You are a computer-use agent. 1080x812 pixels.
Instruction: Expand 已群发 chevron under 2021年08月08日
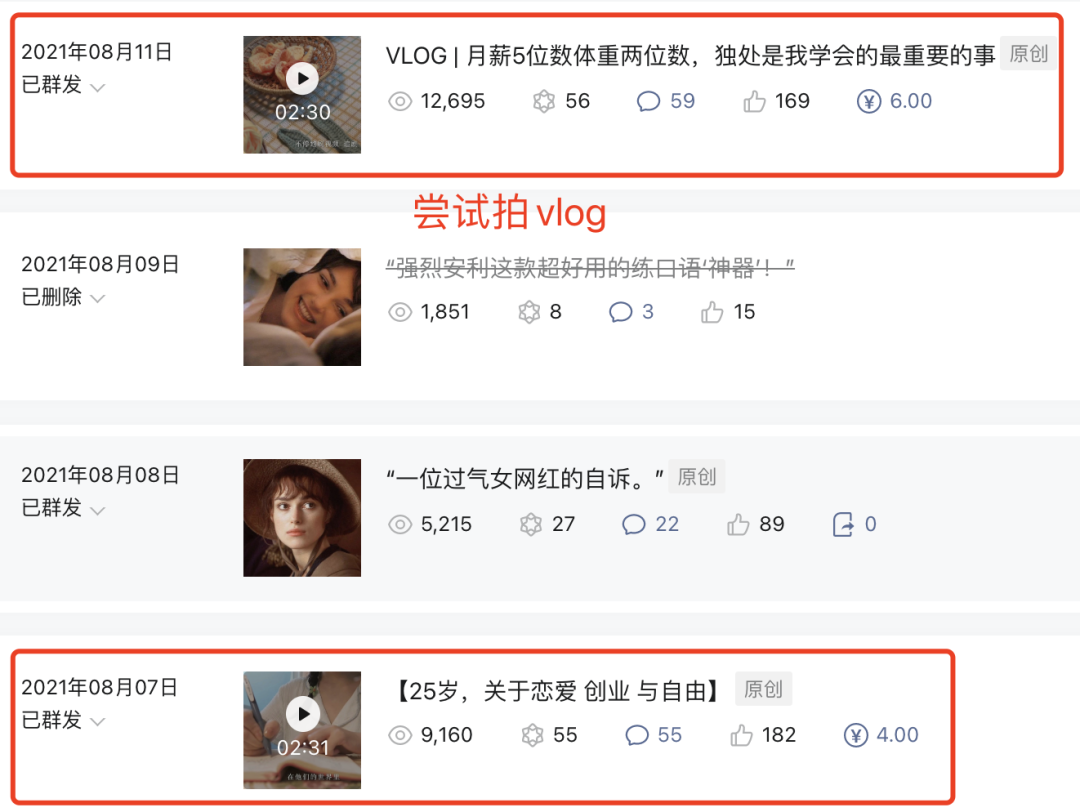pos(98,510)
